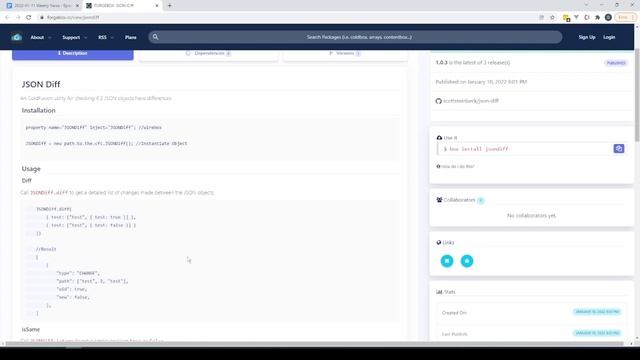Click the vertical page scrollbar
Screen dimensions: 640x360
(x=637, y=95)
